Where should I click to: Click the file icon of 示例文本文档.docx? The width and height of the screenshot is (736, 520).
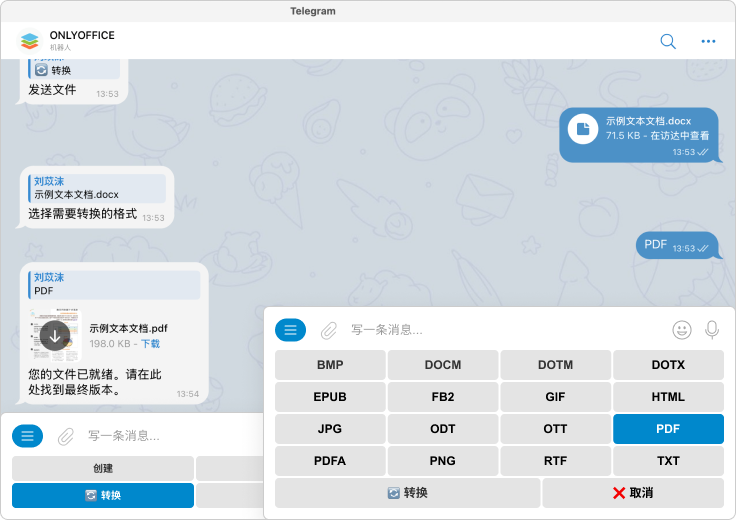pos(583,129)
